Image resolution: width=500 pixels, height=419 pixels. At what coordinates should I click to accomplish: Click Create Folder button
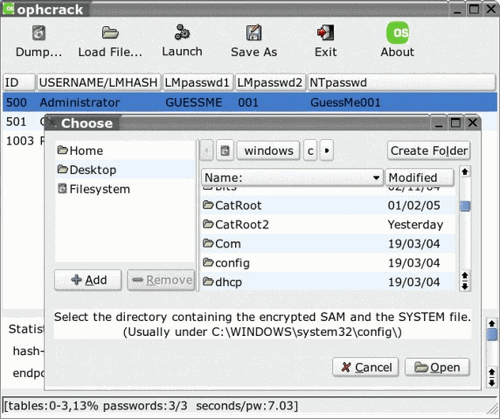coord(429,151)
